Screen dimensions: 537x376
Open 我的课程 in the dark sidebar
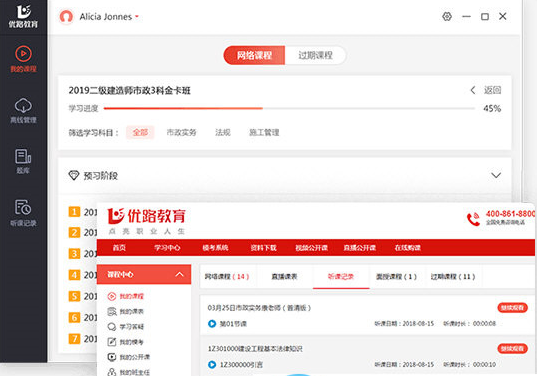23,59
